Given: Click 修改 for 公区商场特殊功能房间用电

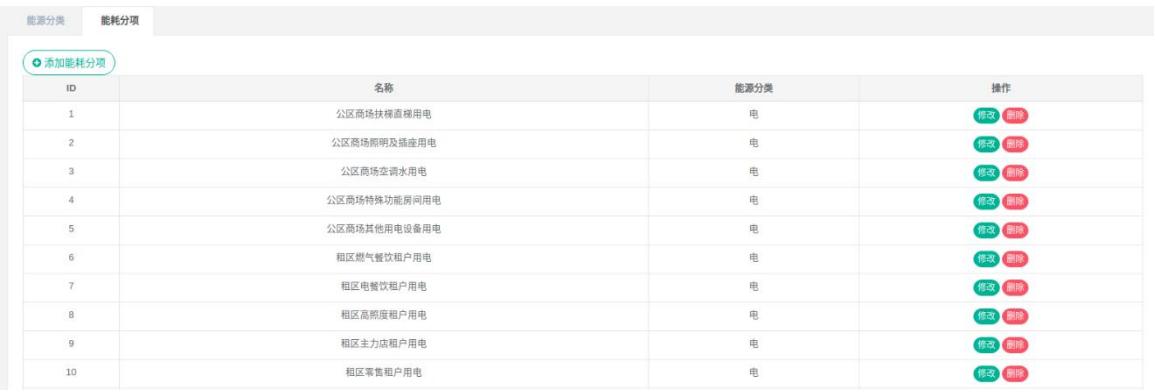Looking at the screenshot, I should tap(986, 201).
